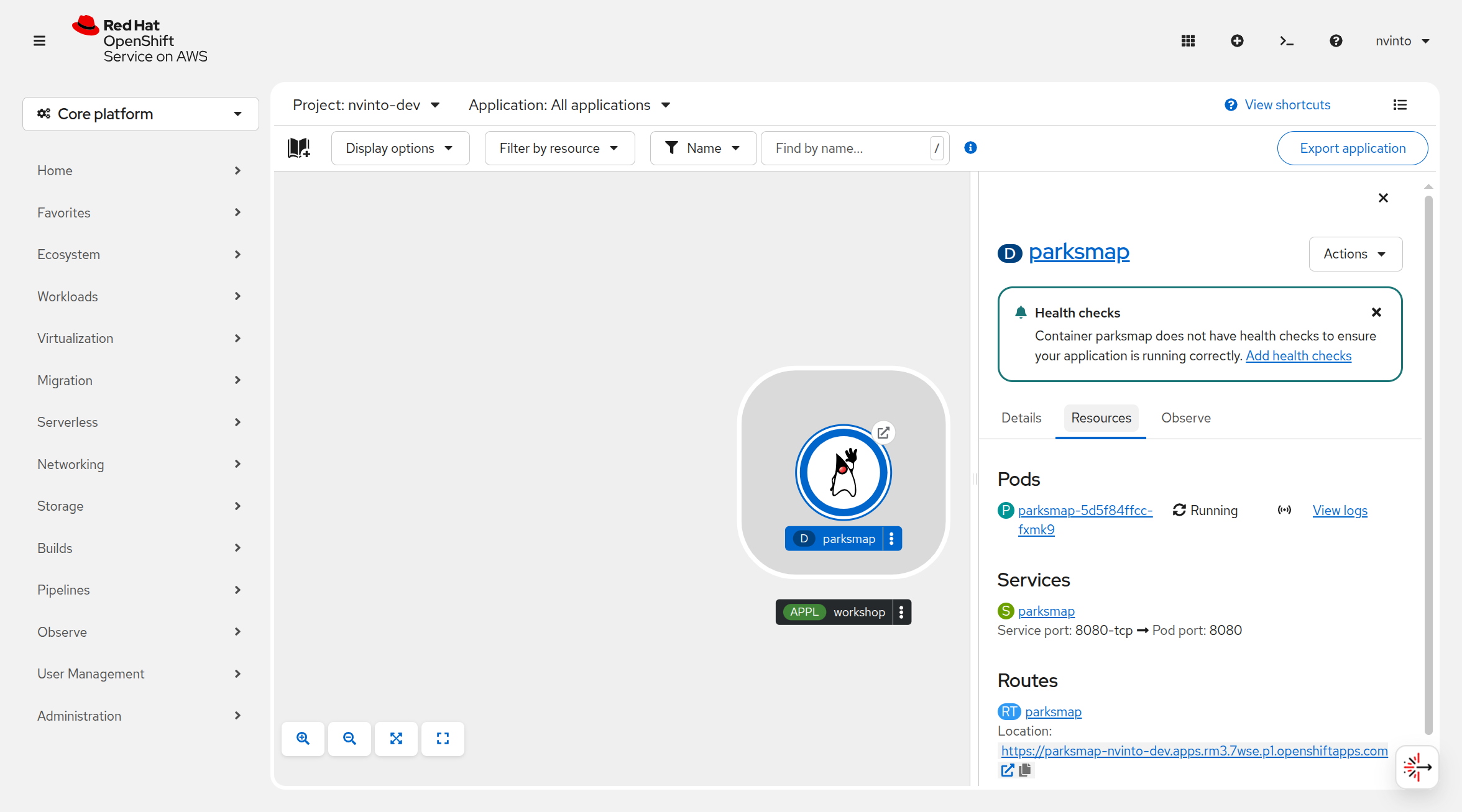Click the blue info icon near search
The height and width of the screenshot is (812, 1462).
970,148
